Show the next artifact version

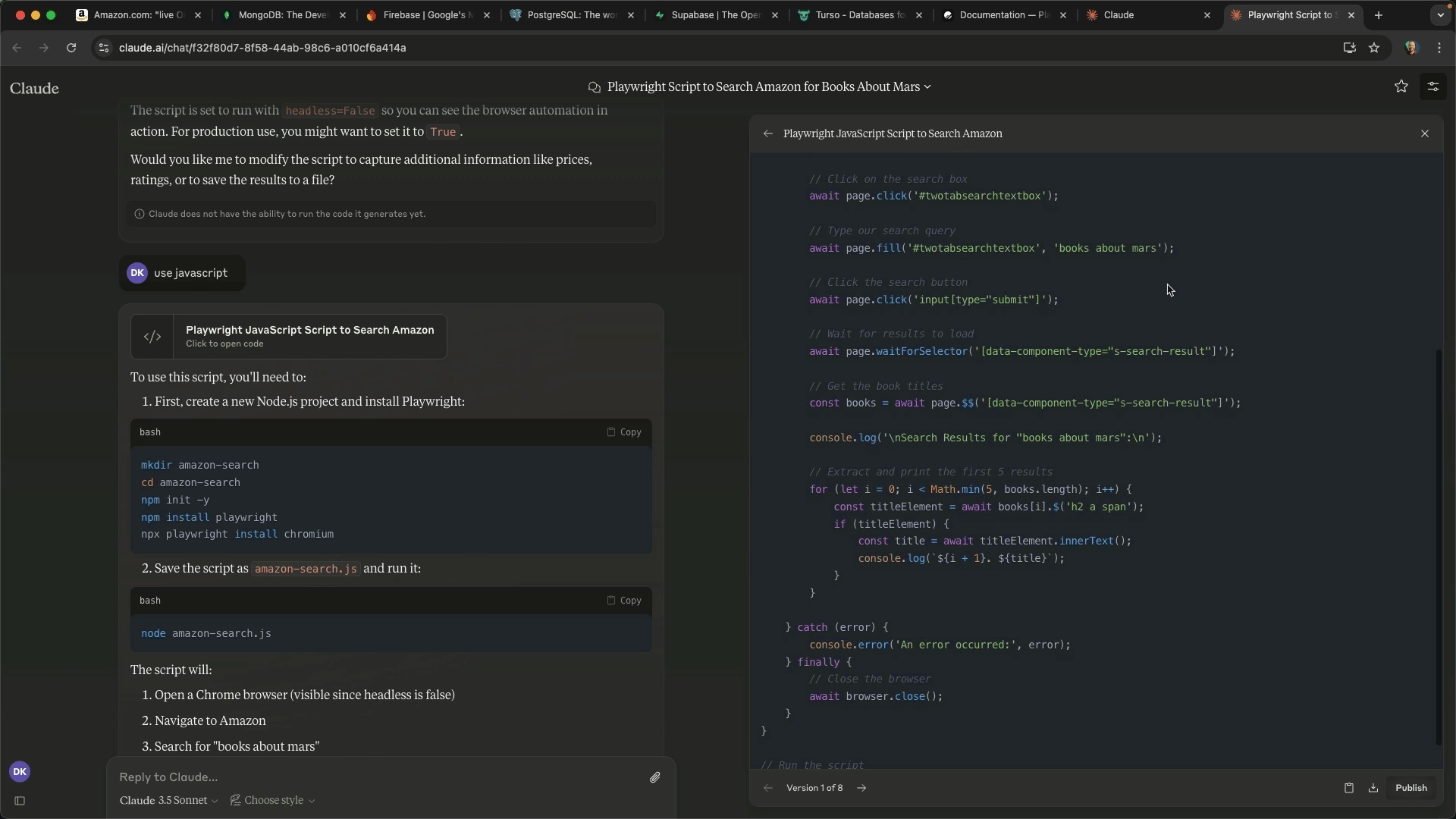pos(861,788)
